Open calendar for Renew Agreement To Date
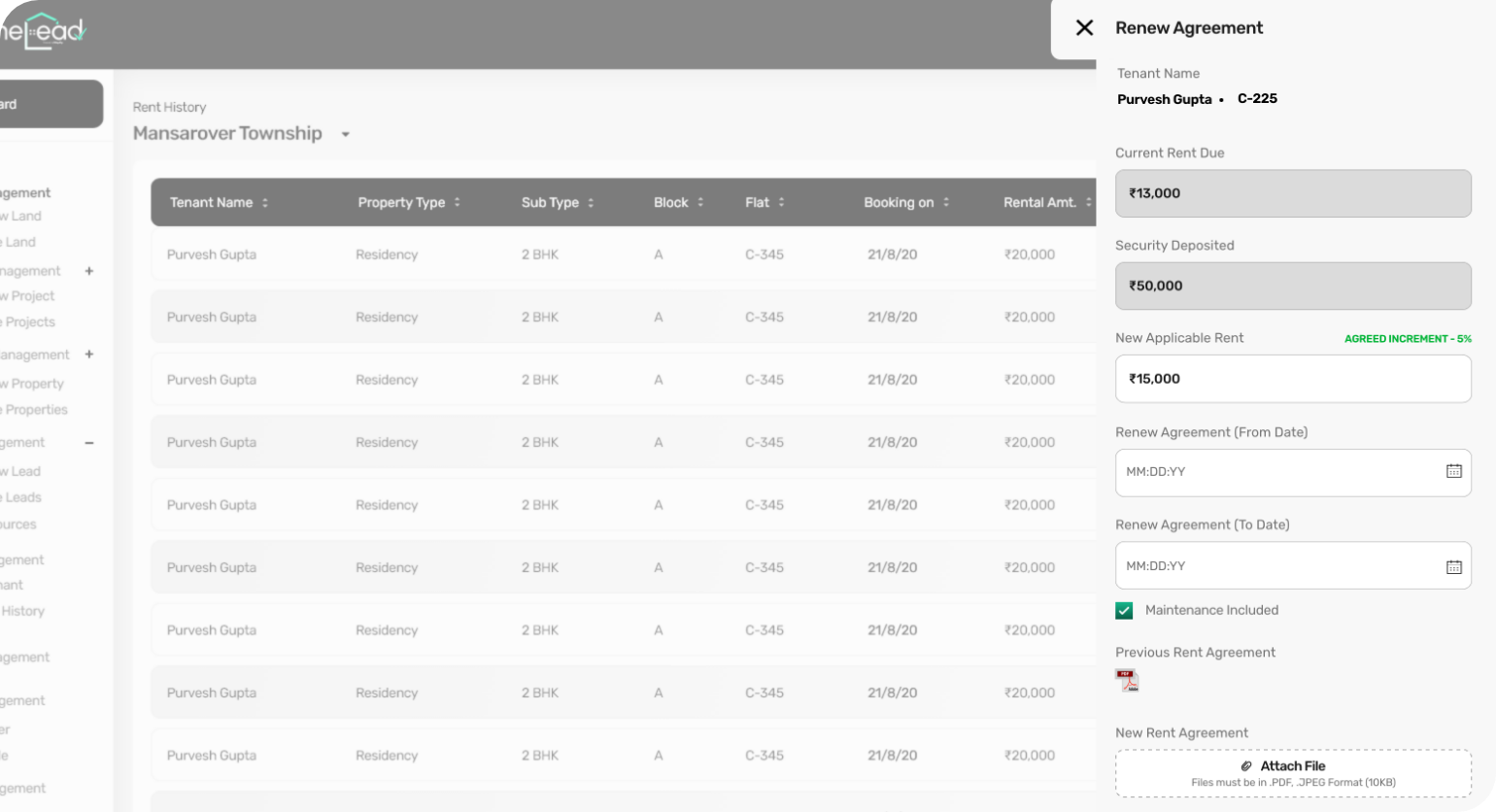The image size is (1496, 812). 1453,566
